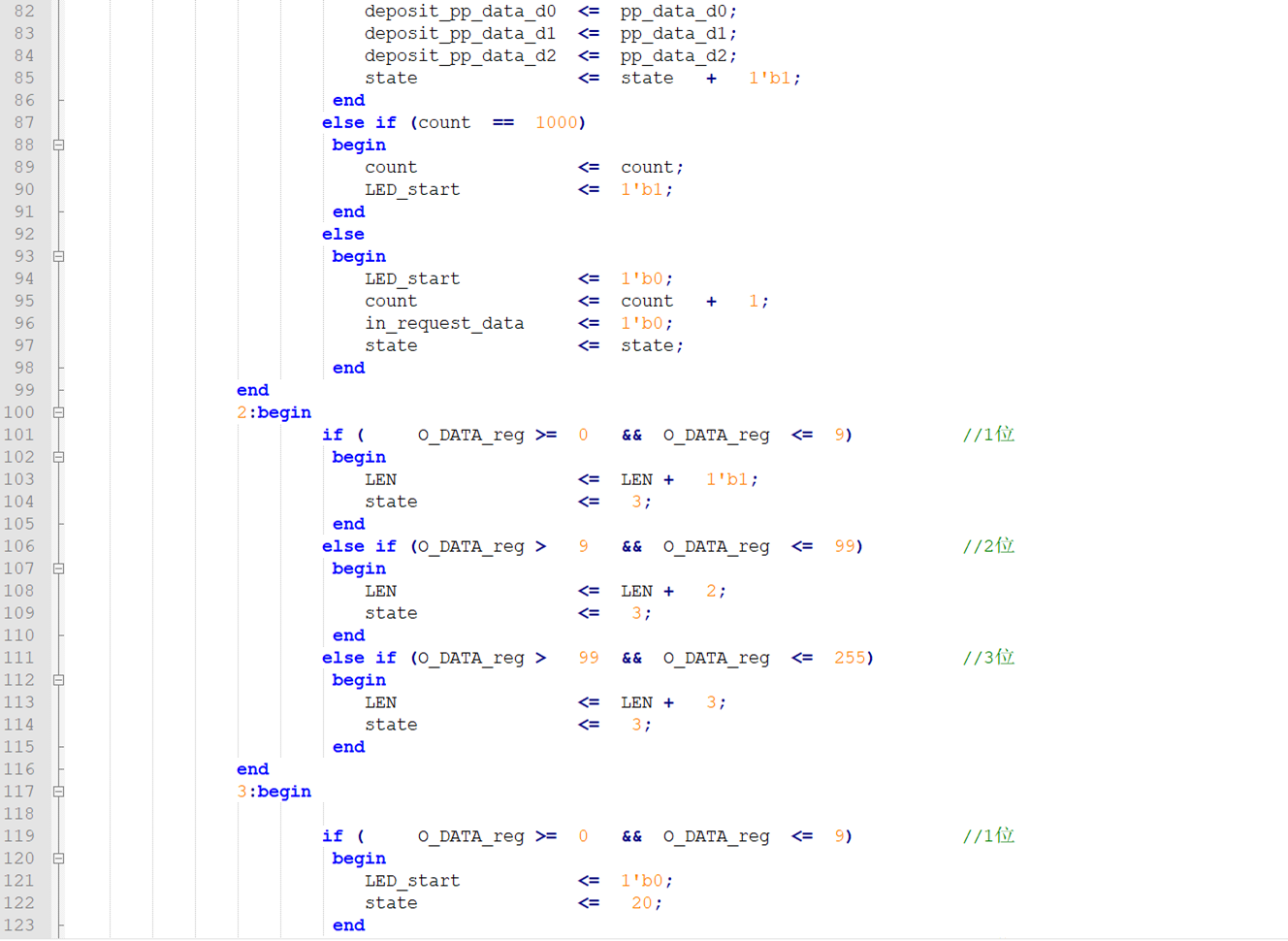Viewport: 1288px width, 941px height.
Task: Place cursor on deposit_pp_data_d0 identifier
Action: pos(460,12)
